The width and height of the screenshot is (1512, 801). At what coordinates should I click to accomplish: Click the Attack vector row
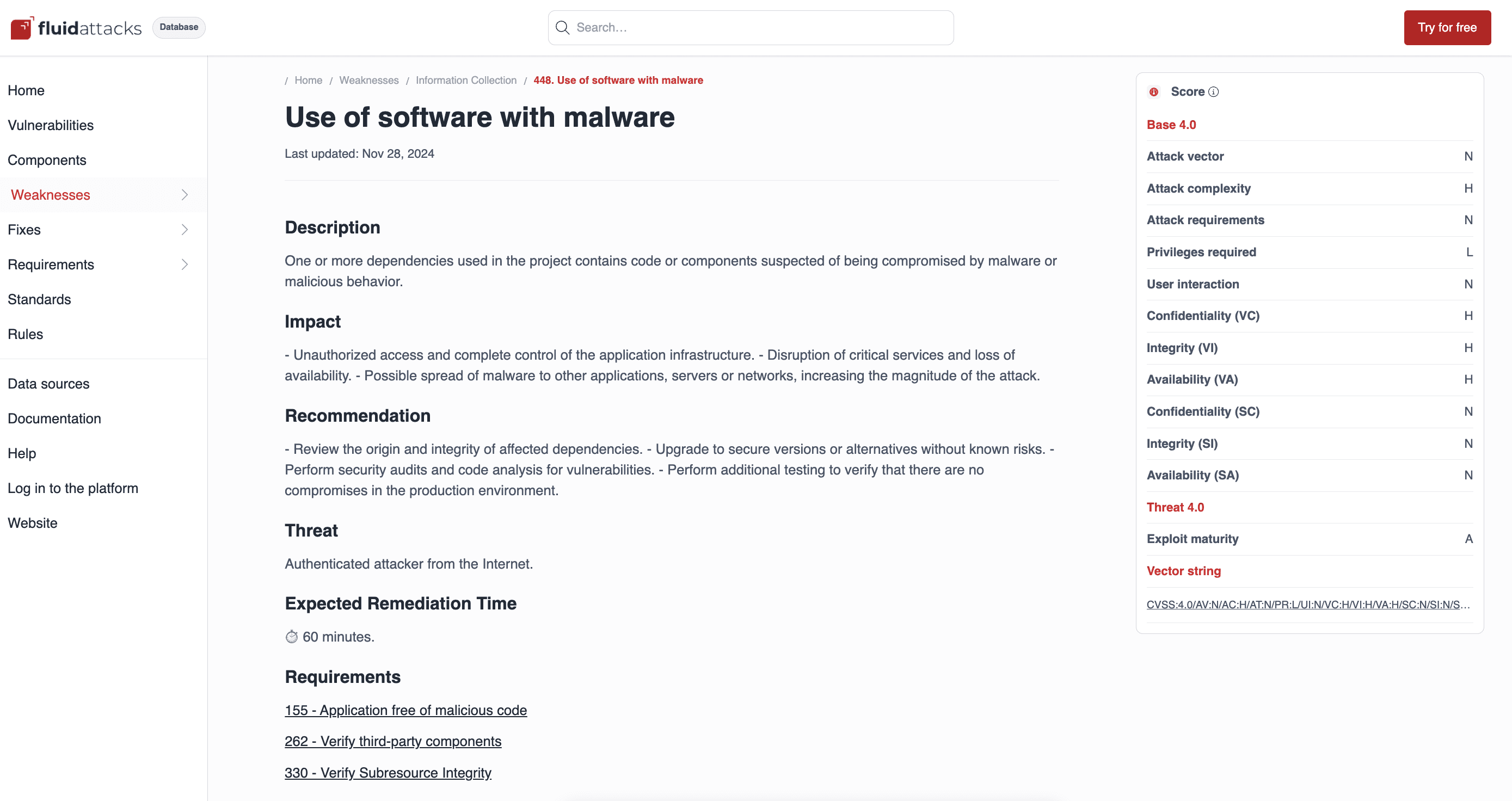click(x=1310, y=157)
